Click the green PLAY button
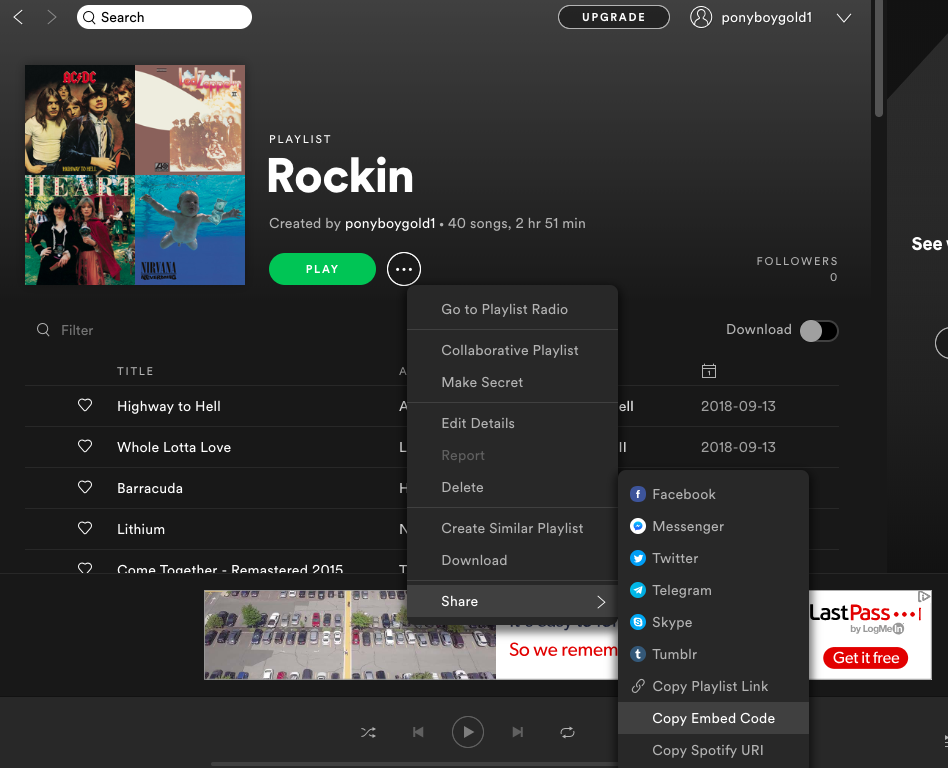 click(322, 269)
